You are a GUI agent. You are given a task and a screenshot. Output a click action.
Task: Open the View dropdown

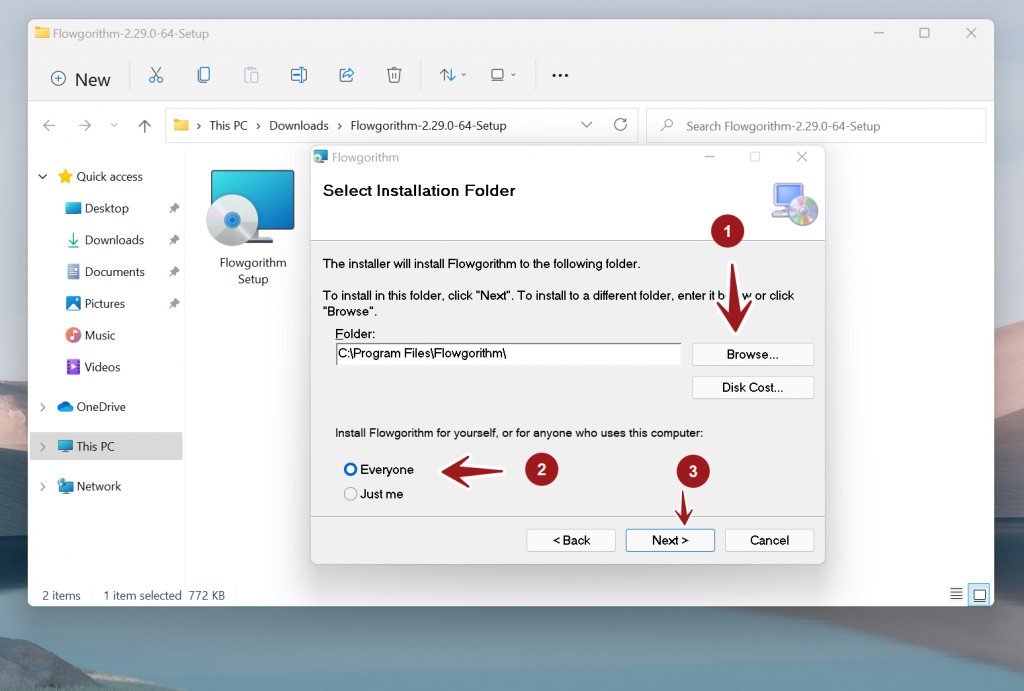[502, 75]
